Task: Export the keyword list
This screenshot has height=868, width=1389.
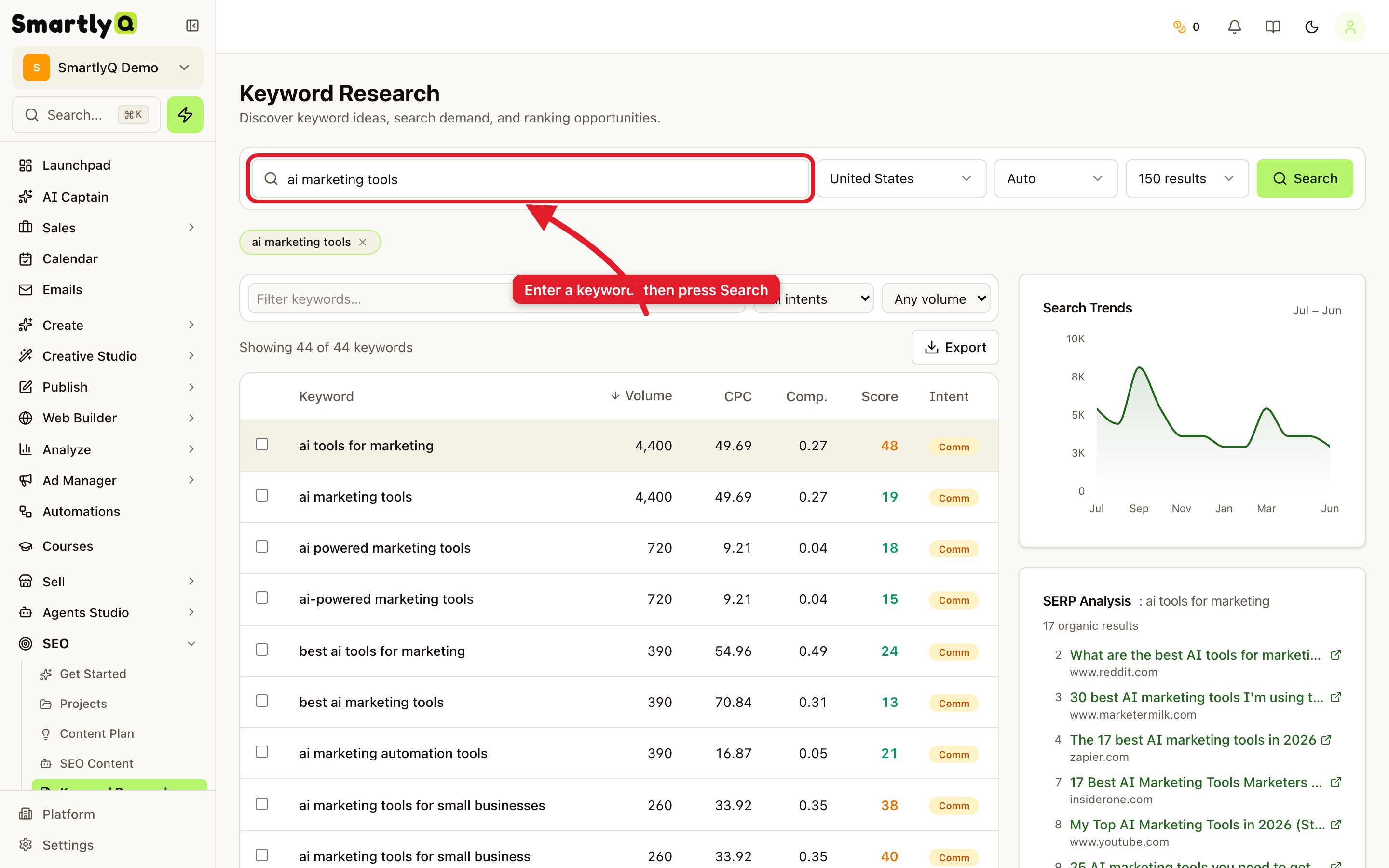Action: [x=955, y=347]
